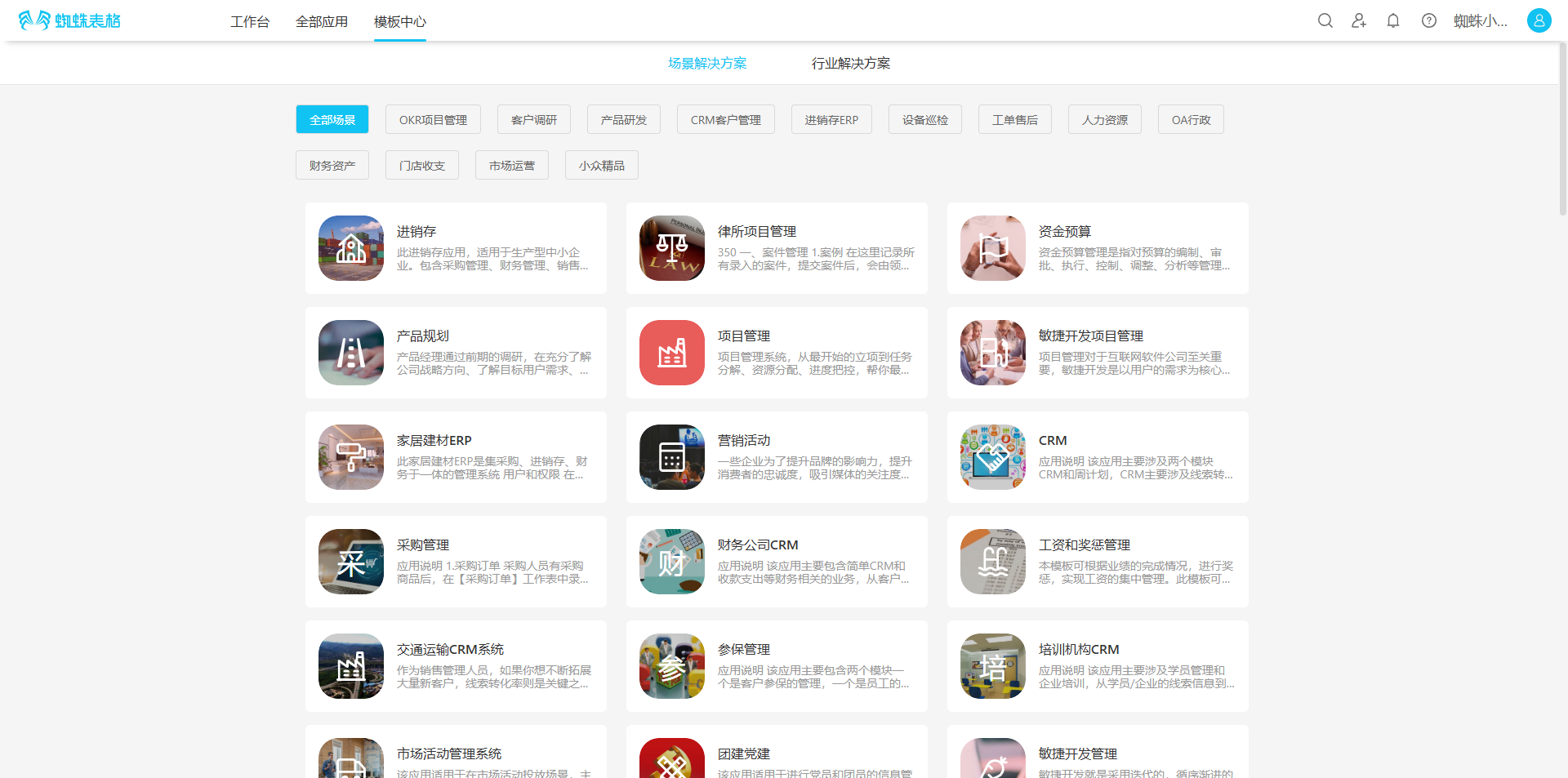The width and height of the screenshot is (1568, 778).
Task: Open the 工资和奖惩管理 icon
Action: [993, 562]
